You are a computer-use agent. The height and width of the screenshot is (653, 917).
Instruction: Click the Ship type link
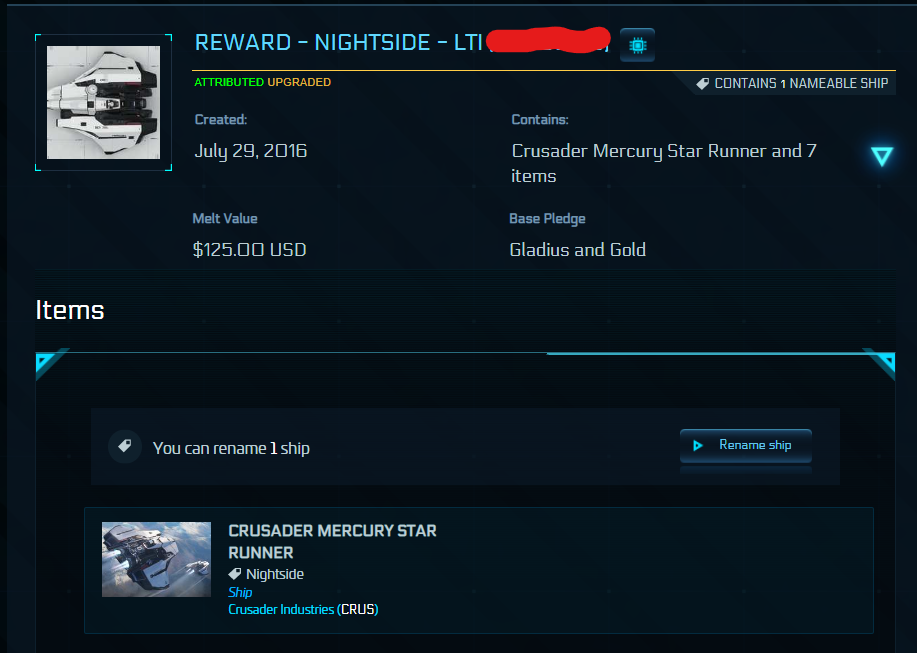point(240,592)
